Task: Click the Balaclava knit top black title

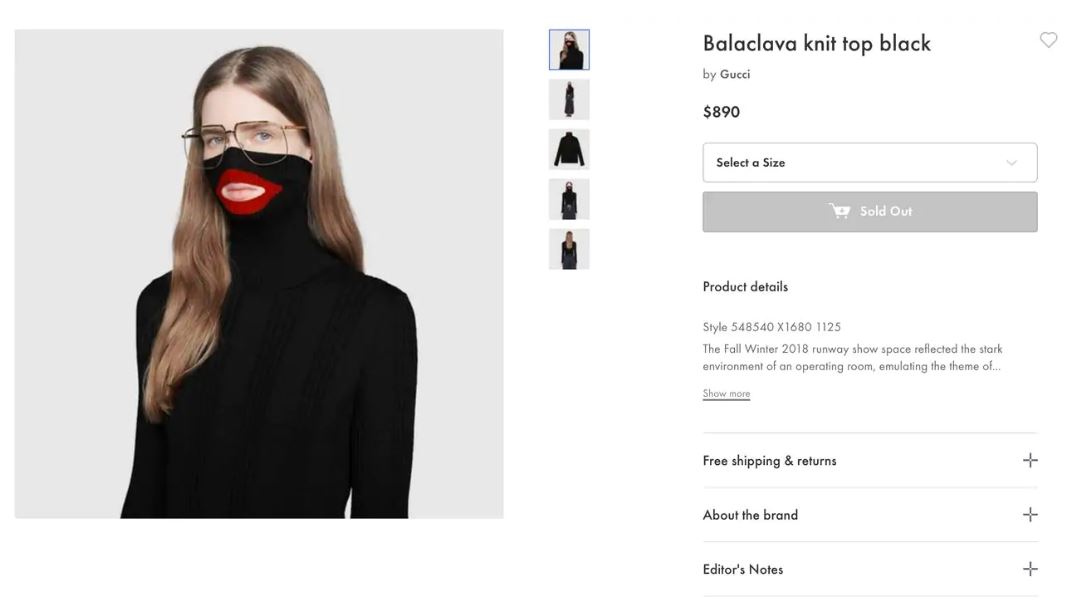Action: (816, 43)
